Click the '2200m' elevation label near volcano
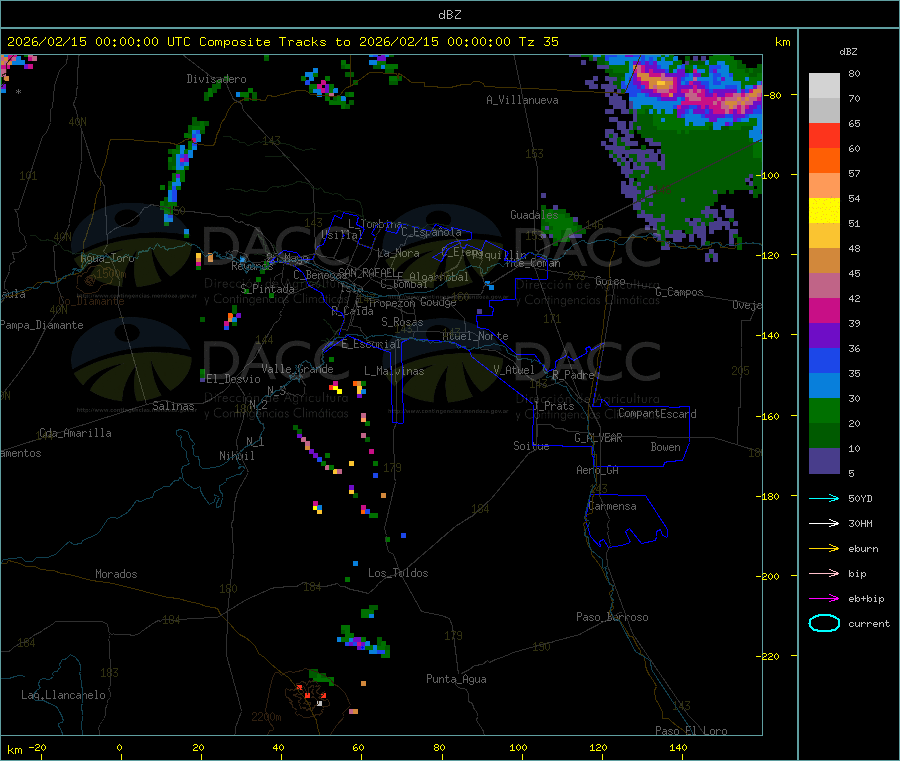 tap(266, 717)
